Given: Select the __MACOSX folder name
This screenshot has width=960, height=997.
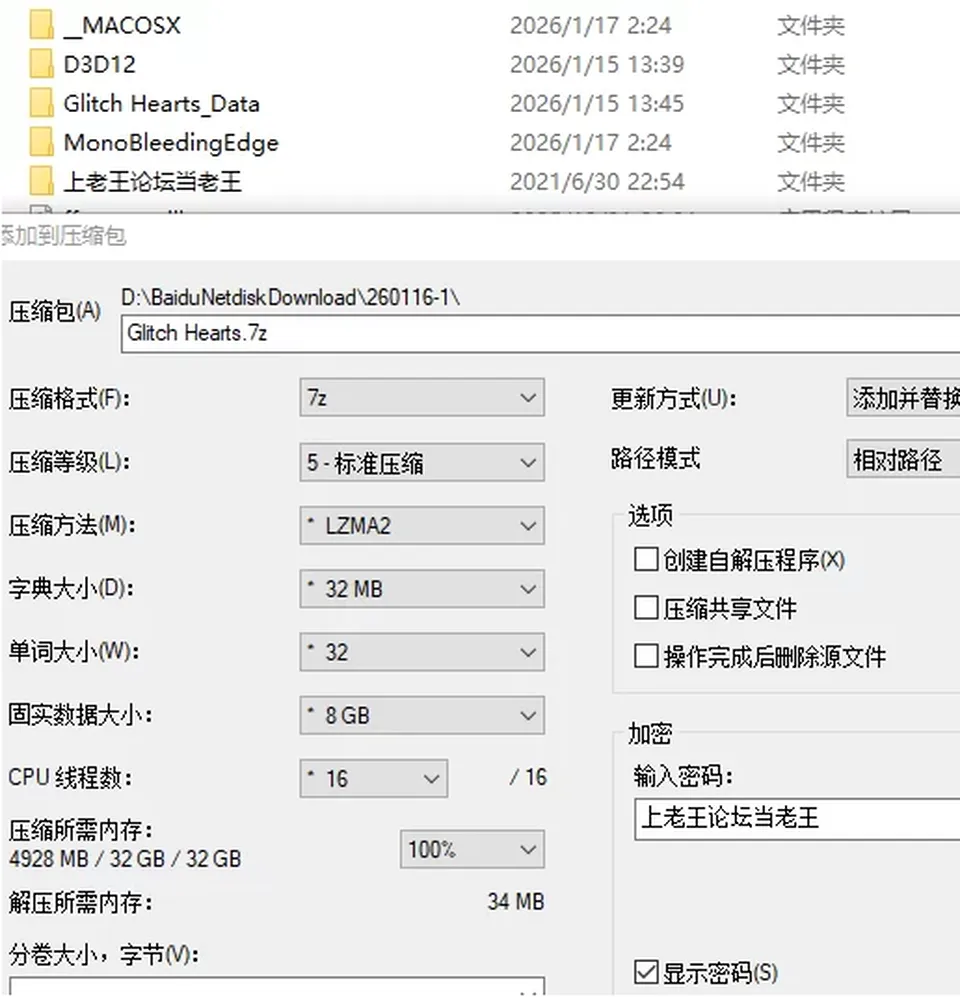Looking at the screenshot, I should click(x=122, y=25).
